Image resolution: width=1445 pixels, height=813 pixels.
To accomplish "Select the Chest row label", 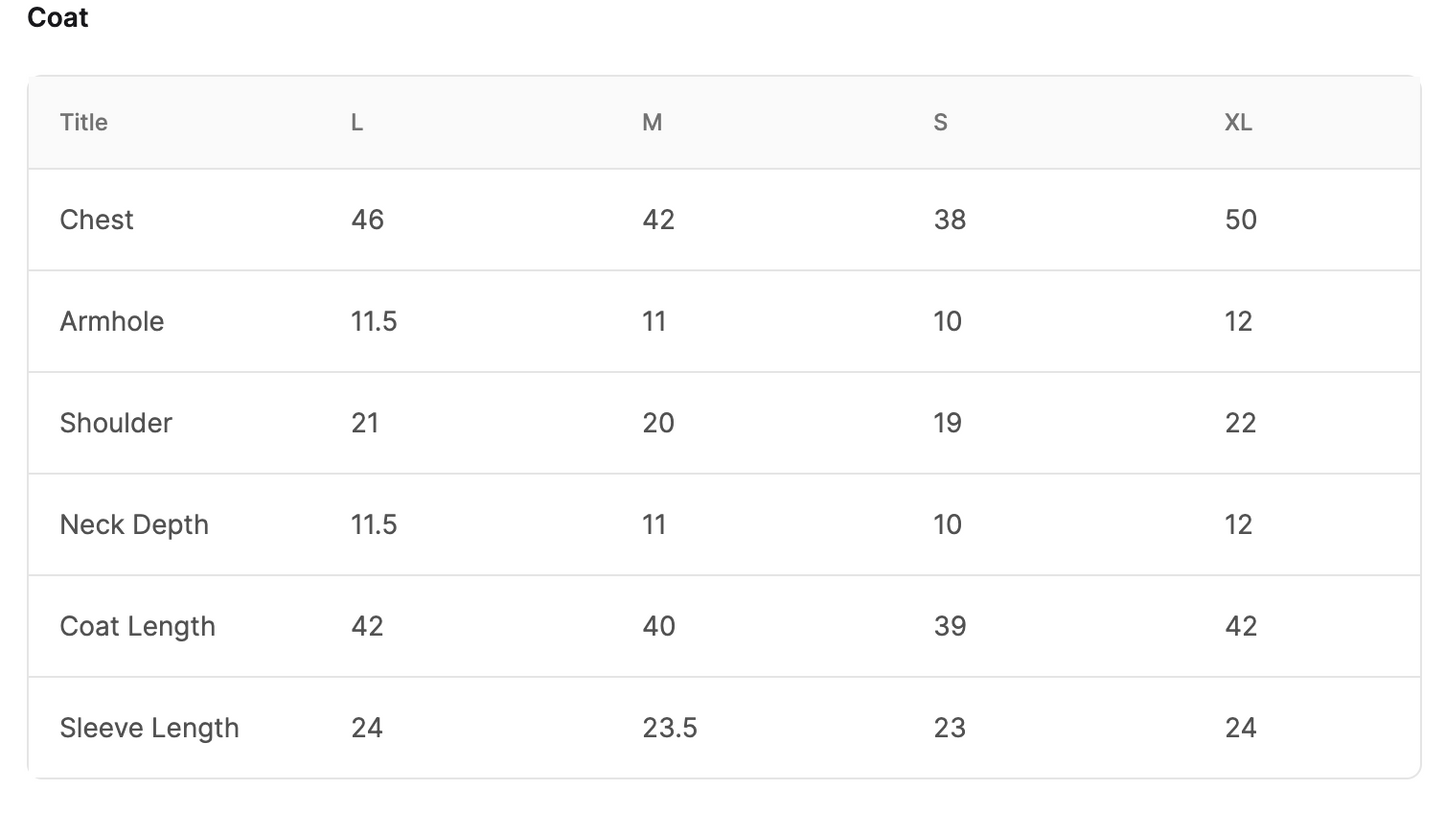I will [x=96, y=220].
